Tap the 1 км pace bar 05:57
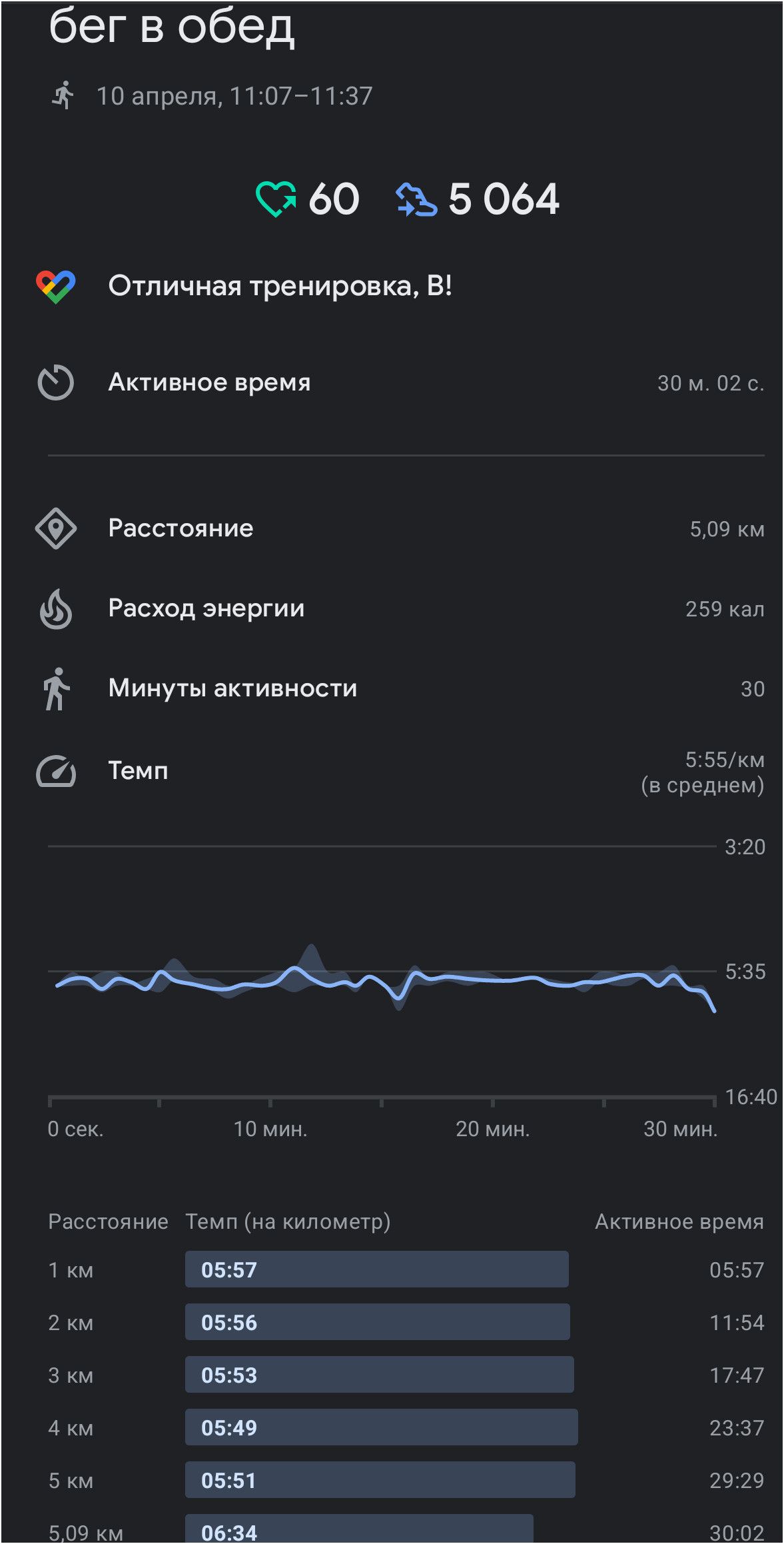Image resolution: width=784 pixels, height=1544 pixels. click(x=377, y=1269)
